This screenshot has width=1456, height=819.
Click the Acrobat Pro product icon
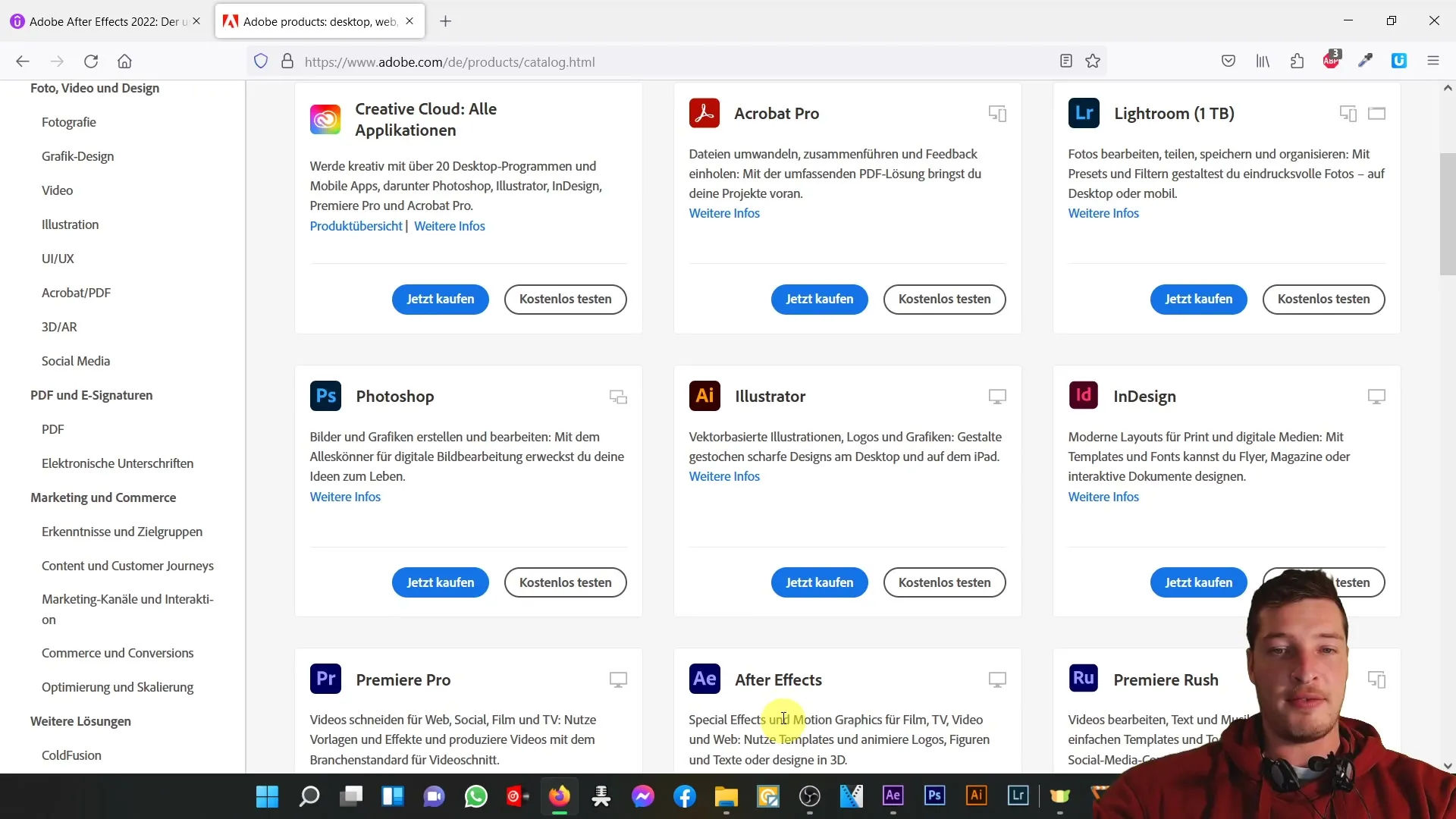tap(705, 112)
